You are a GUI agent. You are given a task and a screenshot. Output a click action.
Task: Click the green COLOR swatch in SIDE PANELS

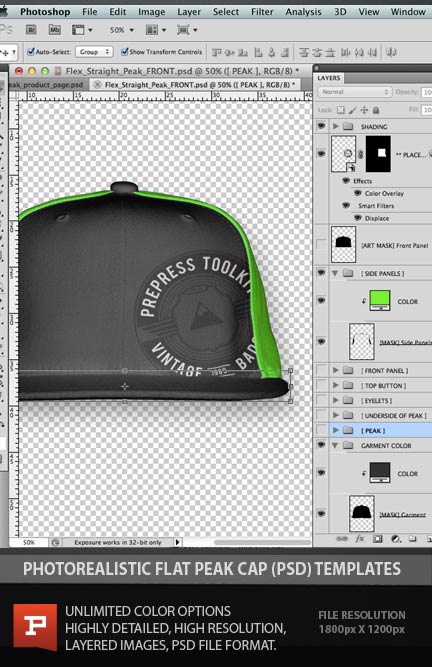click(x=380, y=301)
